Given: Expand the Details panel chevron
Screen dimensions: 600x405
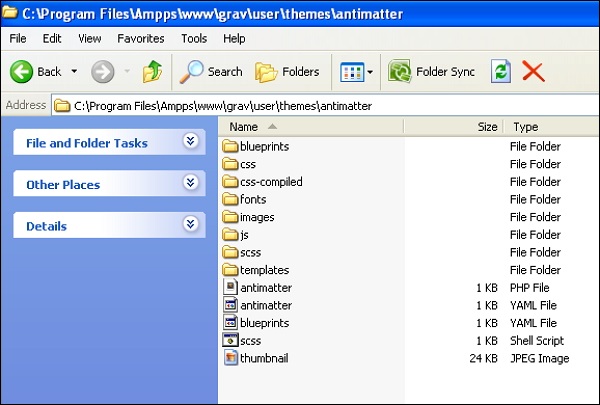Looking at the screenshot, I should point(190,225).
